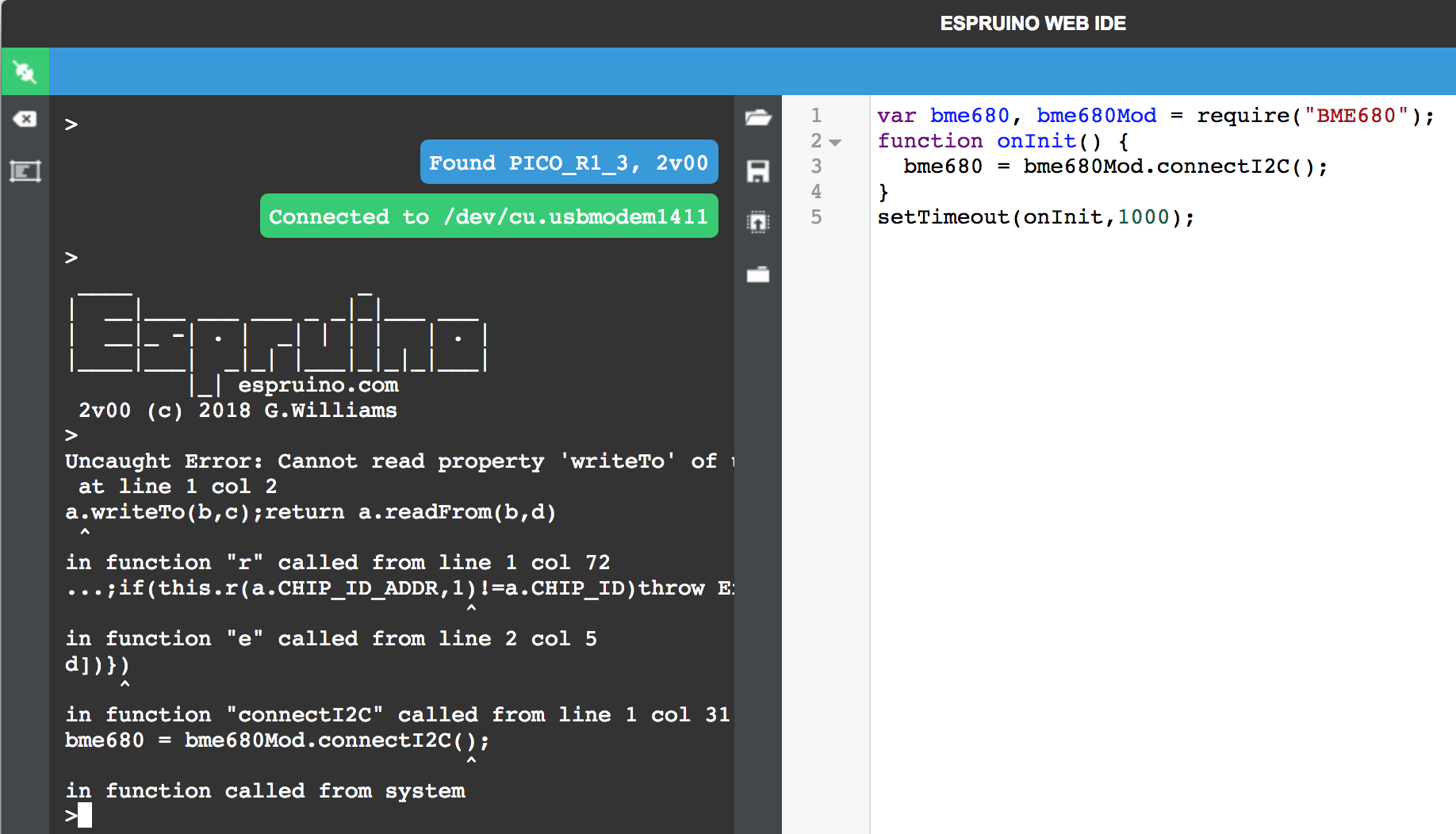
Task: Click the setTimeout(onInit,1000) line in editor
Action: point(1036,217)
